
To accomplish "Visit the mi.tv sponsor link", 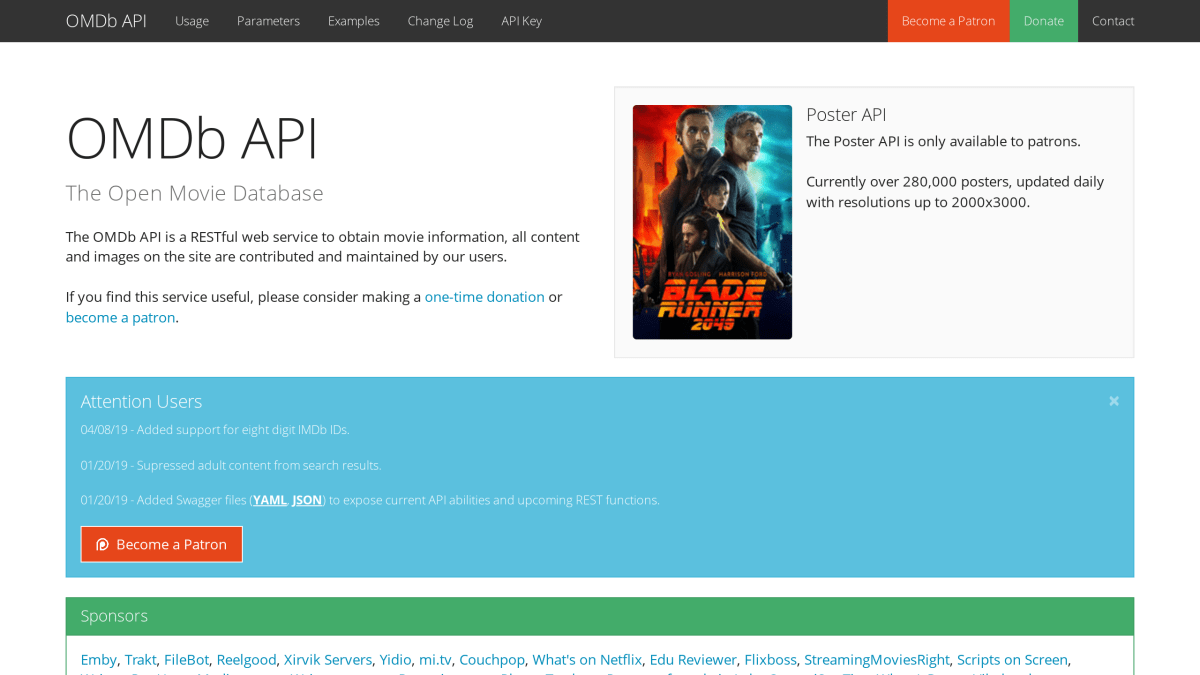I will [435, 660].
